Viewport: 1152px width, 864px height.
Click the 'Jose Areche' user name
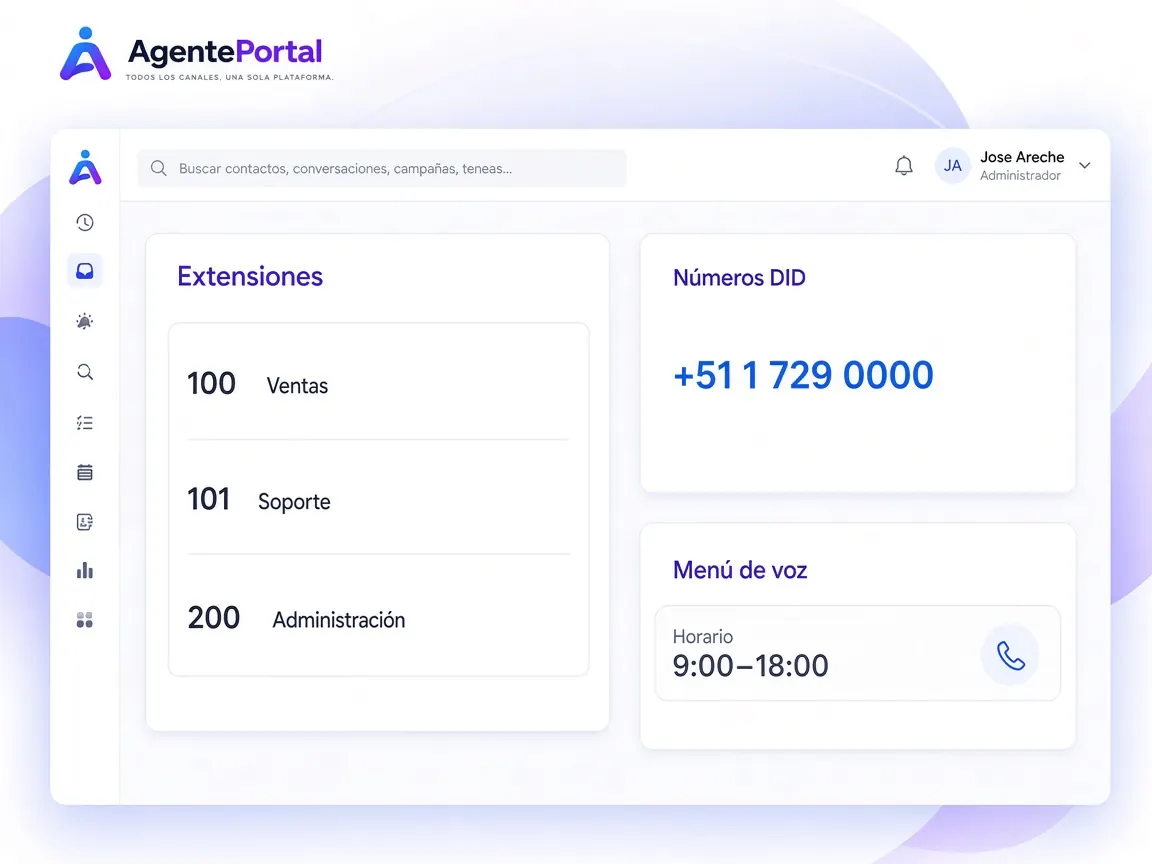1022,157
